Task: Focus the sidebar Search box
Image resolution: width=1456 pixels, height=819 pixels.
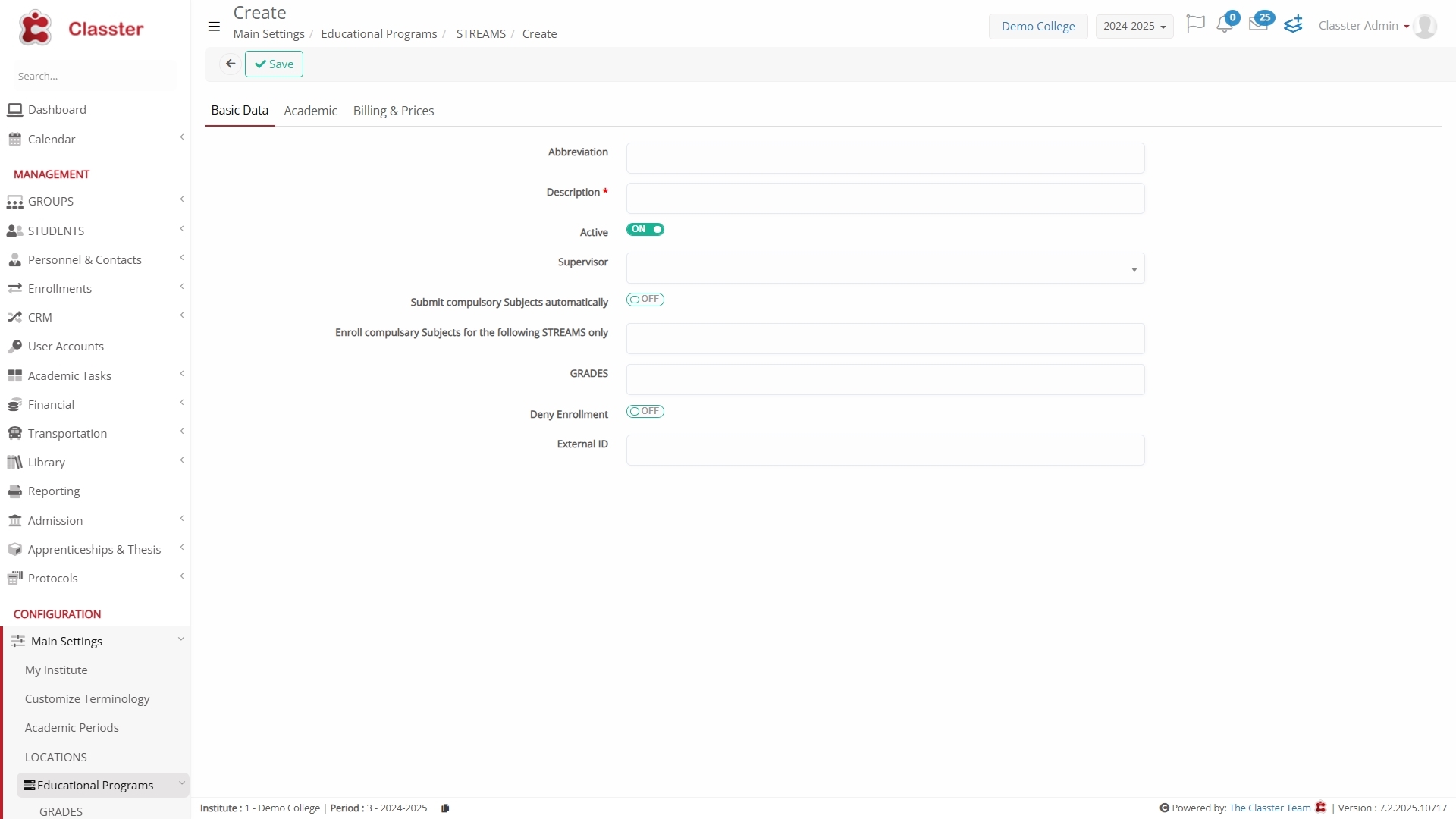Action: (x=95, y=76)
